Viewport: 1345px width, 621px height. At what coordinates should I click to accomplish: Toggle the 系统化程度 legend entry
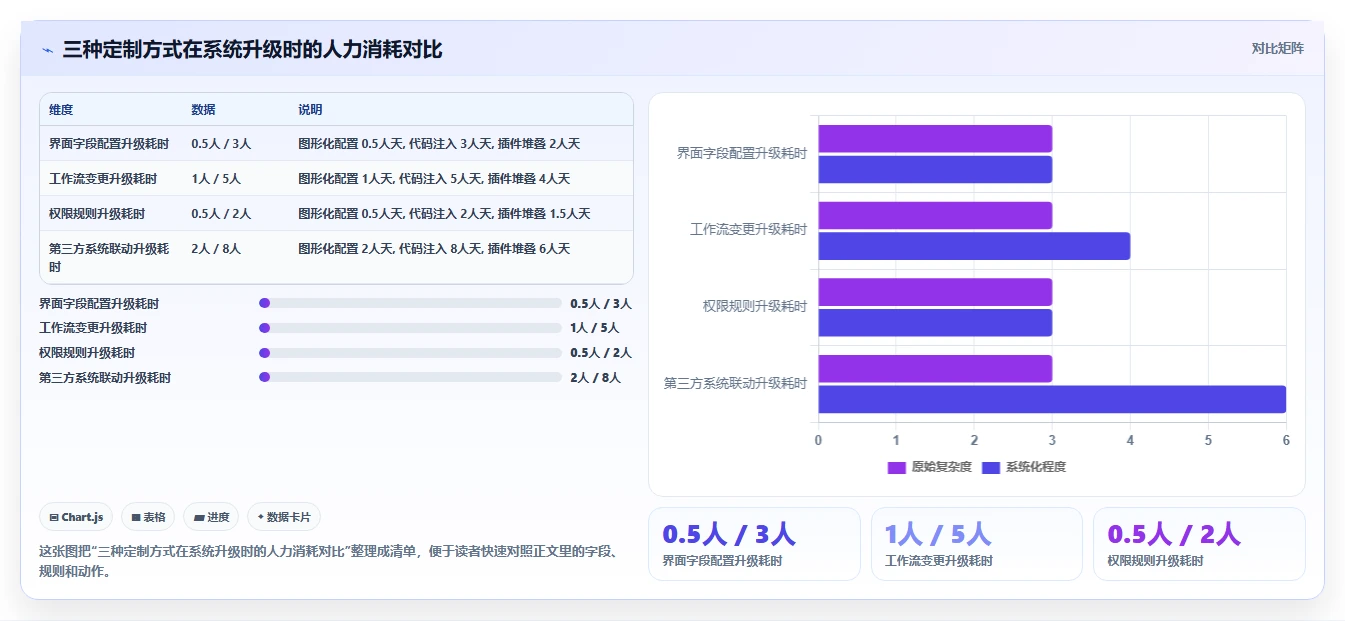tap(1024, 467)
